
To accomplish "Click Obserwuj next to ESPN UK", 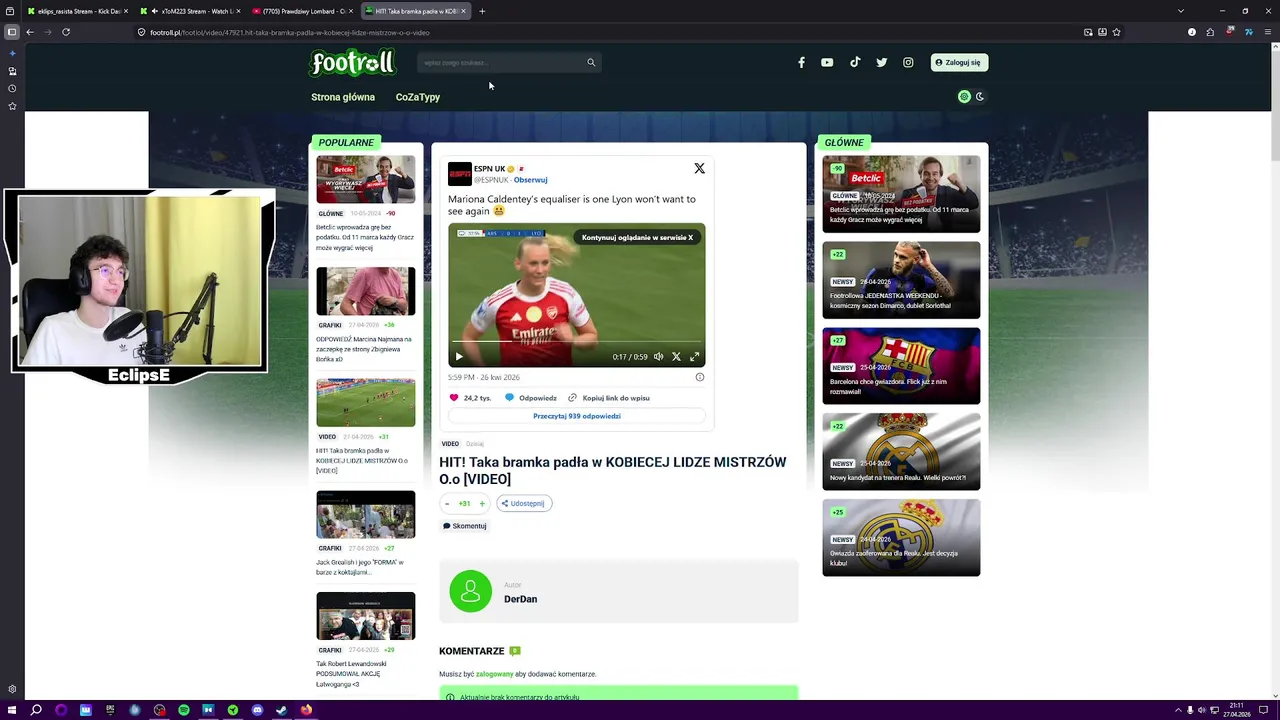I will [530, 180].
